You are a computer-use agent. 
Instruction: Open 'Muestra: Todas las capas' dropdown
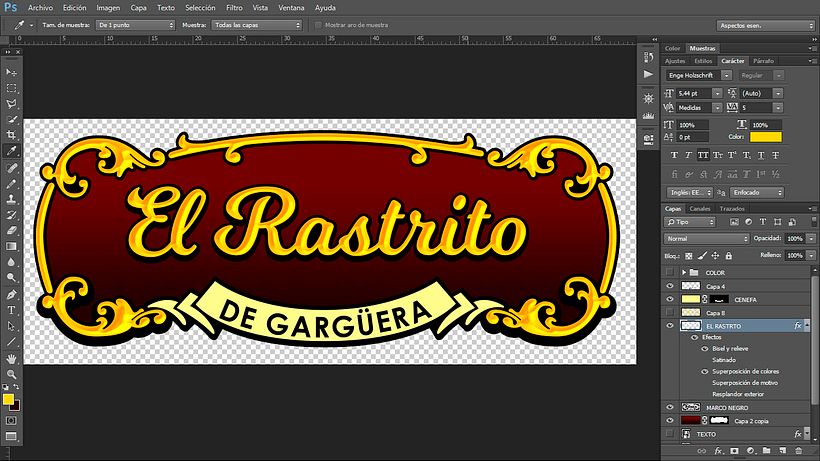257,25
